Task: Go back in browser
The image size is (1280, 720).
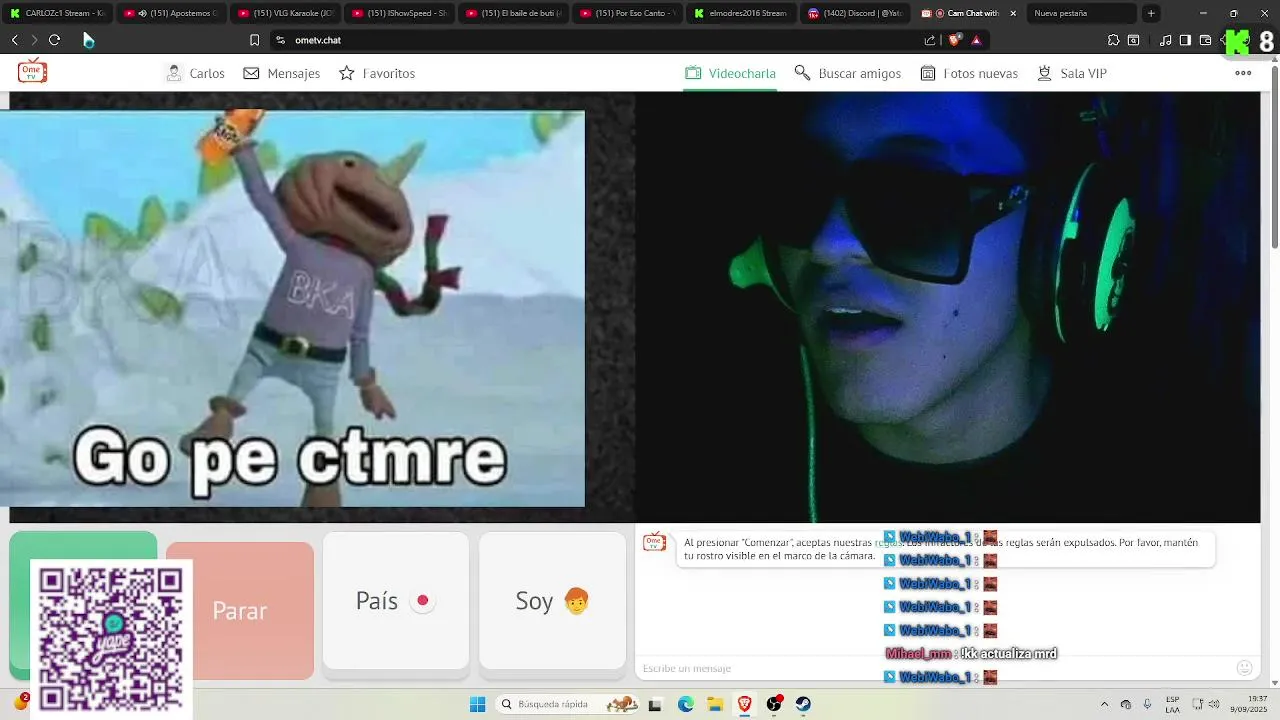Action: click(x=14, y=40)
